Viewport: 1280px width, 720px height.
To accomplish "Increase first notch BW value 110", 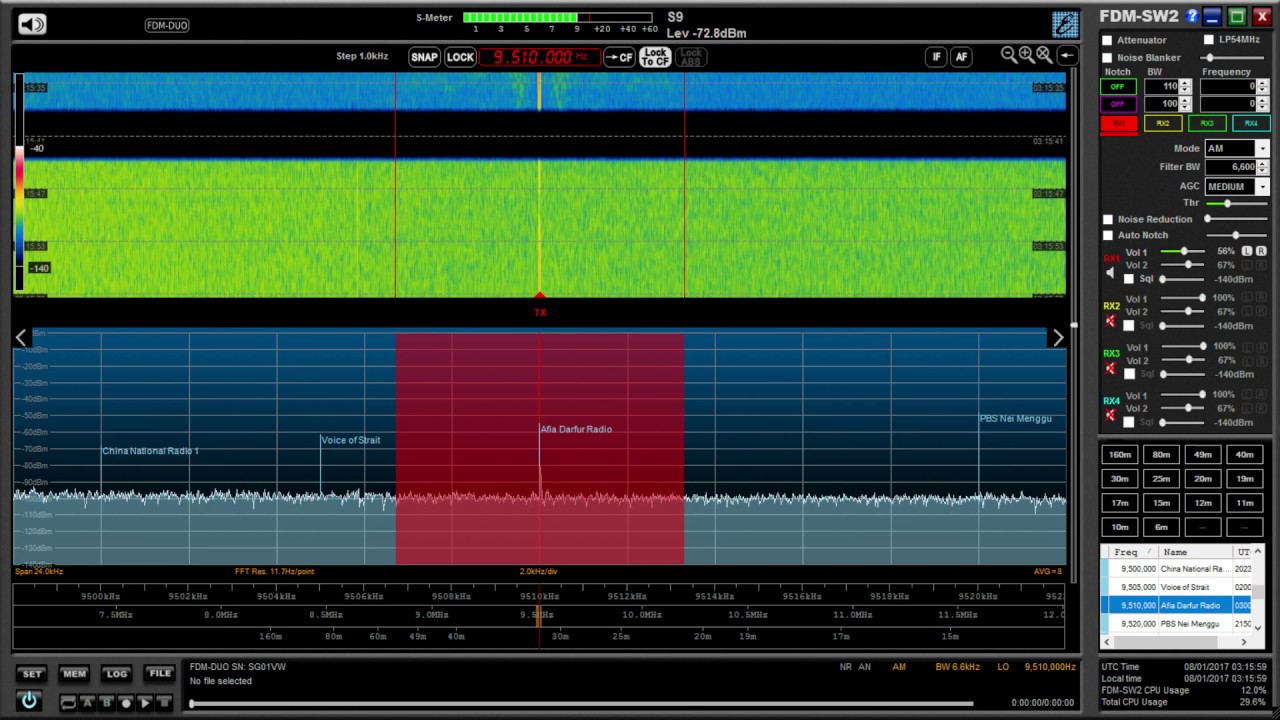I will click(1185, 84).
